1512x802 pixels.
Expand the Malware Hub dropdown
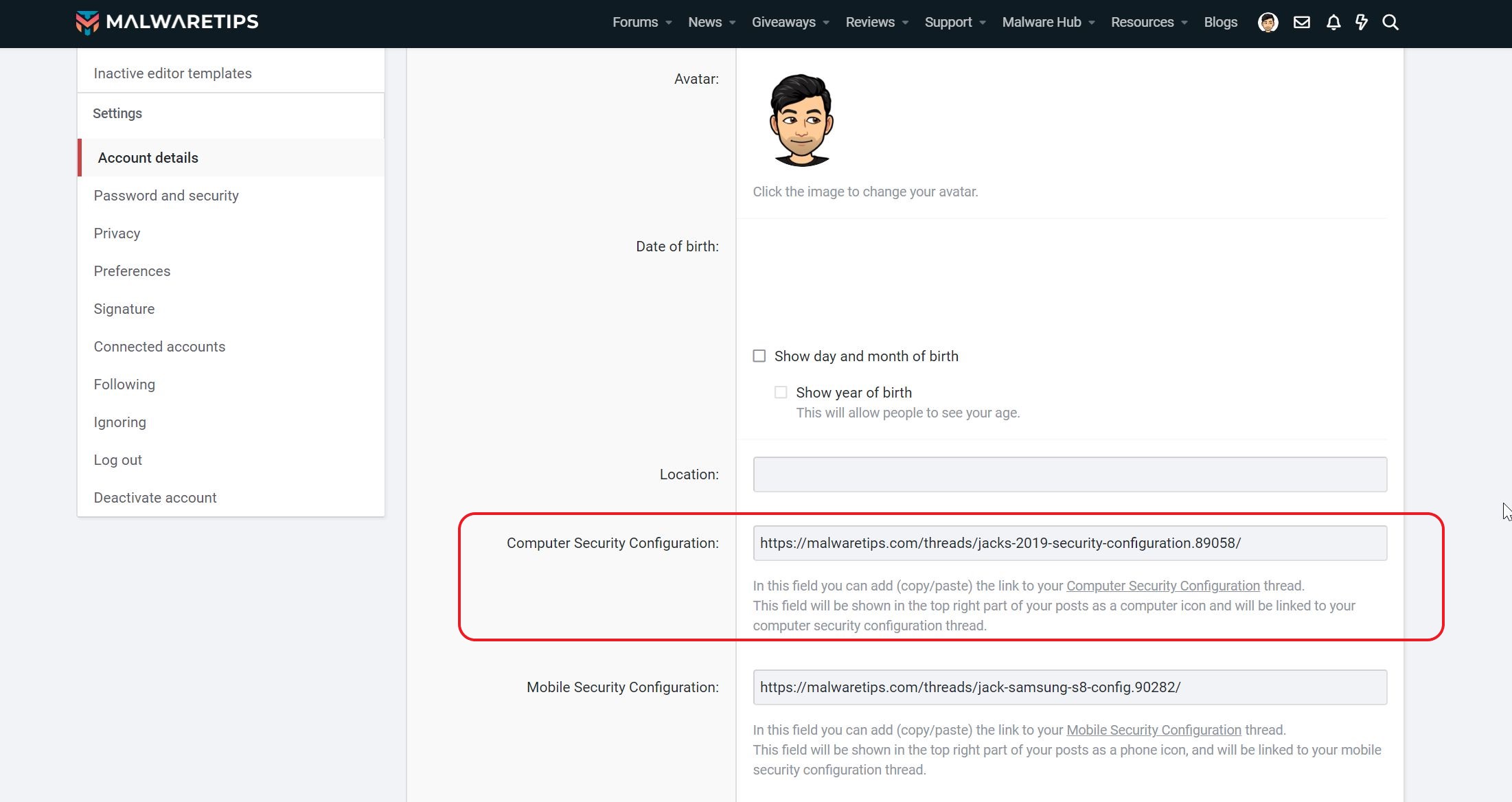pyautogui.click(x=1048, y=23)
